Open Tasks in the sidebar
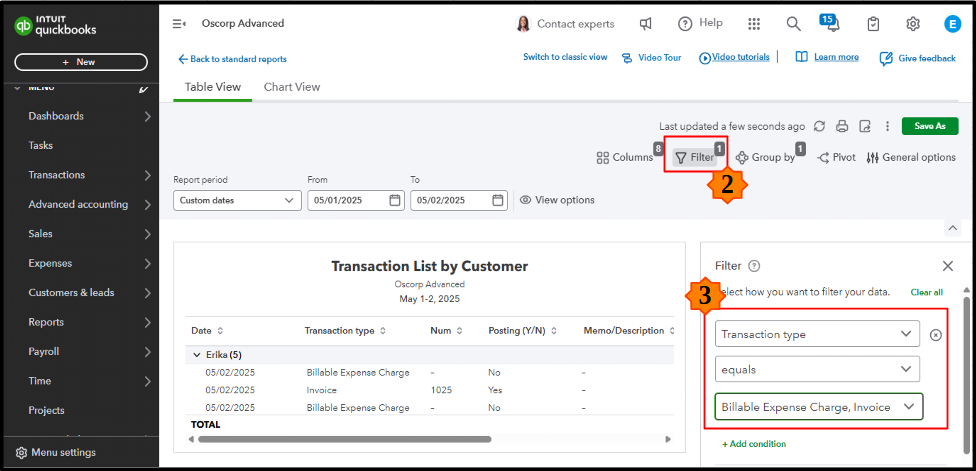The image size is (976, 471). [x=41, y=146]
